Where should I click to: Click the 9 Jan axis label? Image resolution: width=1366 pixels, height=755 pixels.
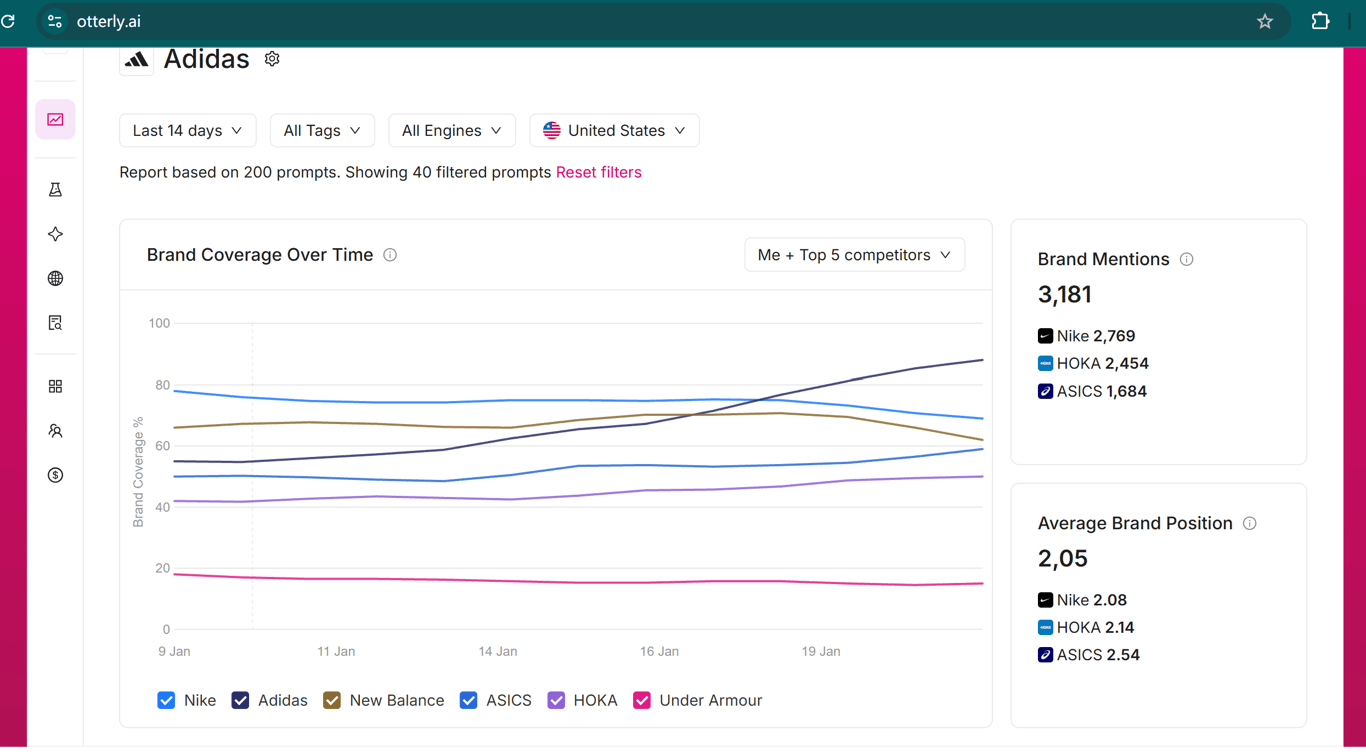174,651
